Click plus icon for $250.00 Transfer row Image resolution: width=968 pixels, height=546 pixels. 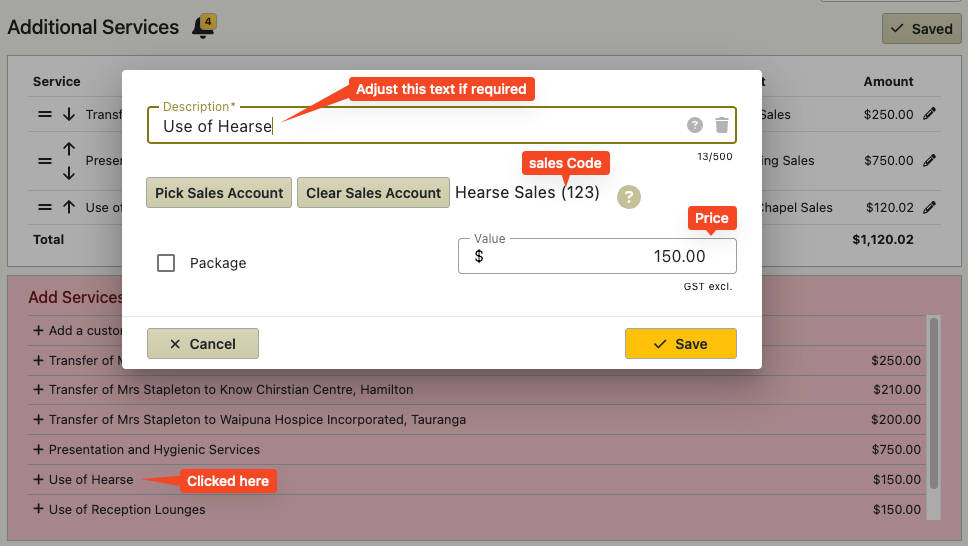pyautogui.click(x=38, y=360)
